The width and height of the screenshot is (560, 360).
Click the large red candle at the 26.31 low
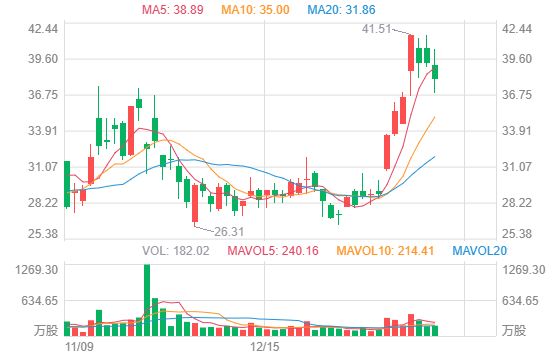tap(195, 203)
